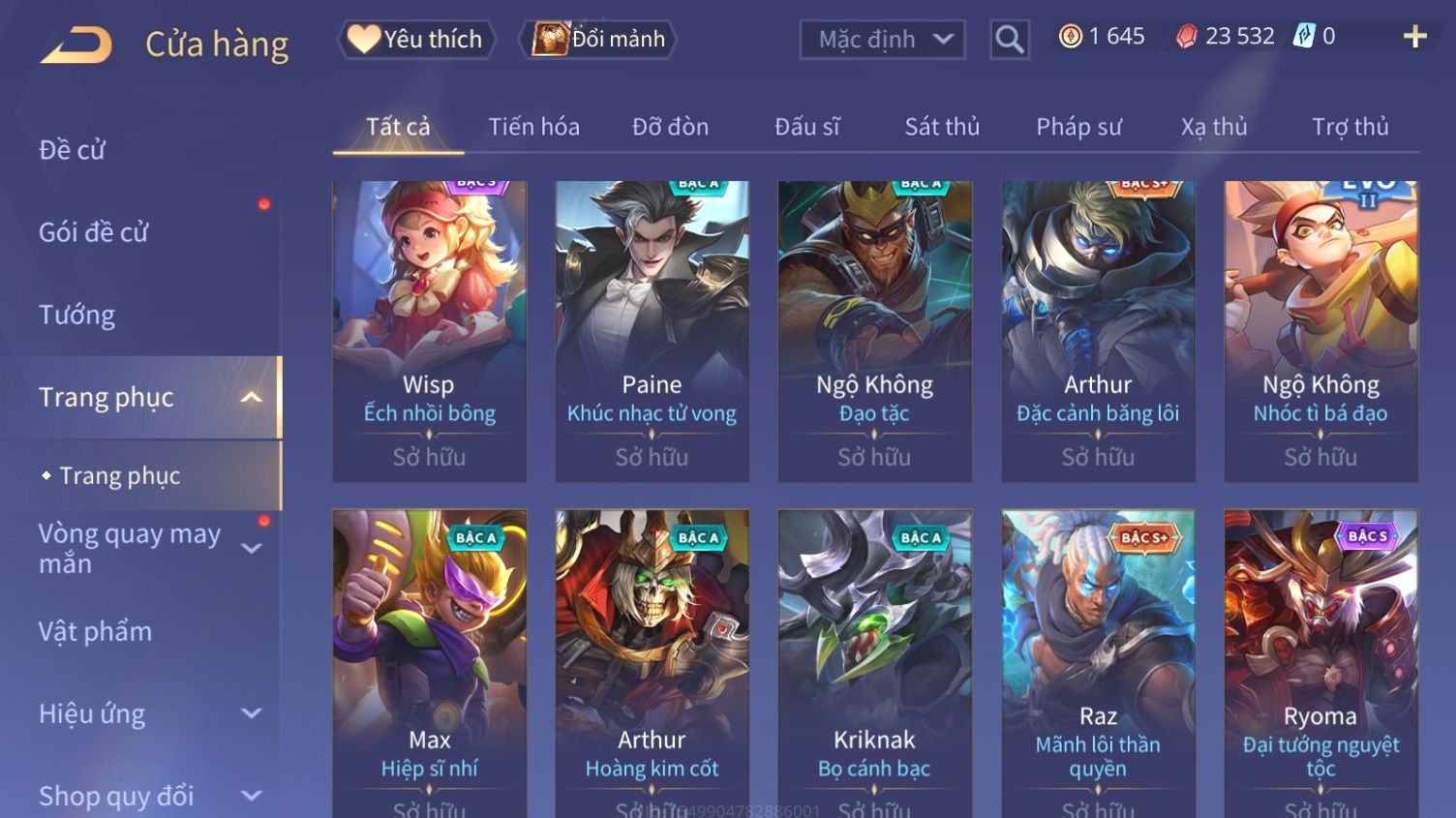The image size is (1456, 818).
Task: Switch to the Sát thủ tab
Action: coord(942,127)
